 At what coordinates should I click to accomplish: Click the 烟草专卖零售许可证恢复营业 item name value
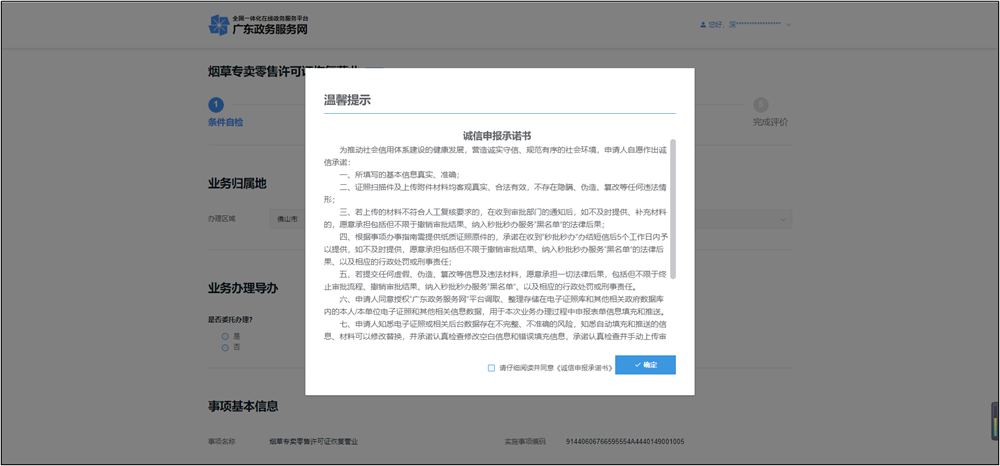click(314, 441)
